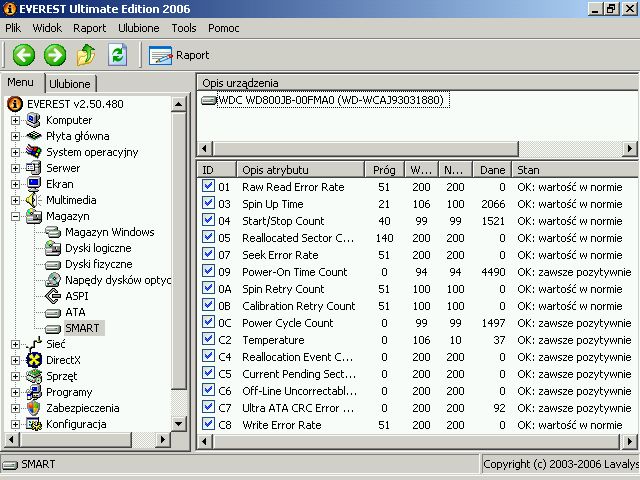640x480 pixels.
Task: Click the Refresh toolbar icon
Action: tap(117, 55)
